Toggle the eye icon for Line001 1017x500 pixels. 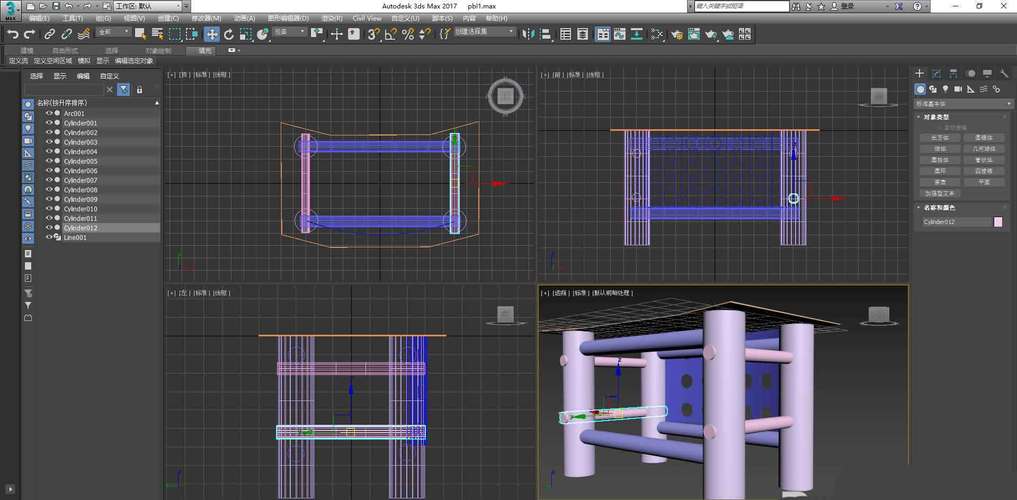tap(49, 237)
